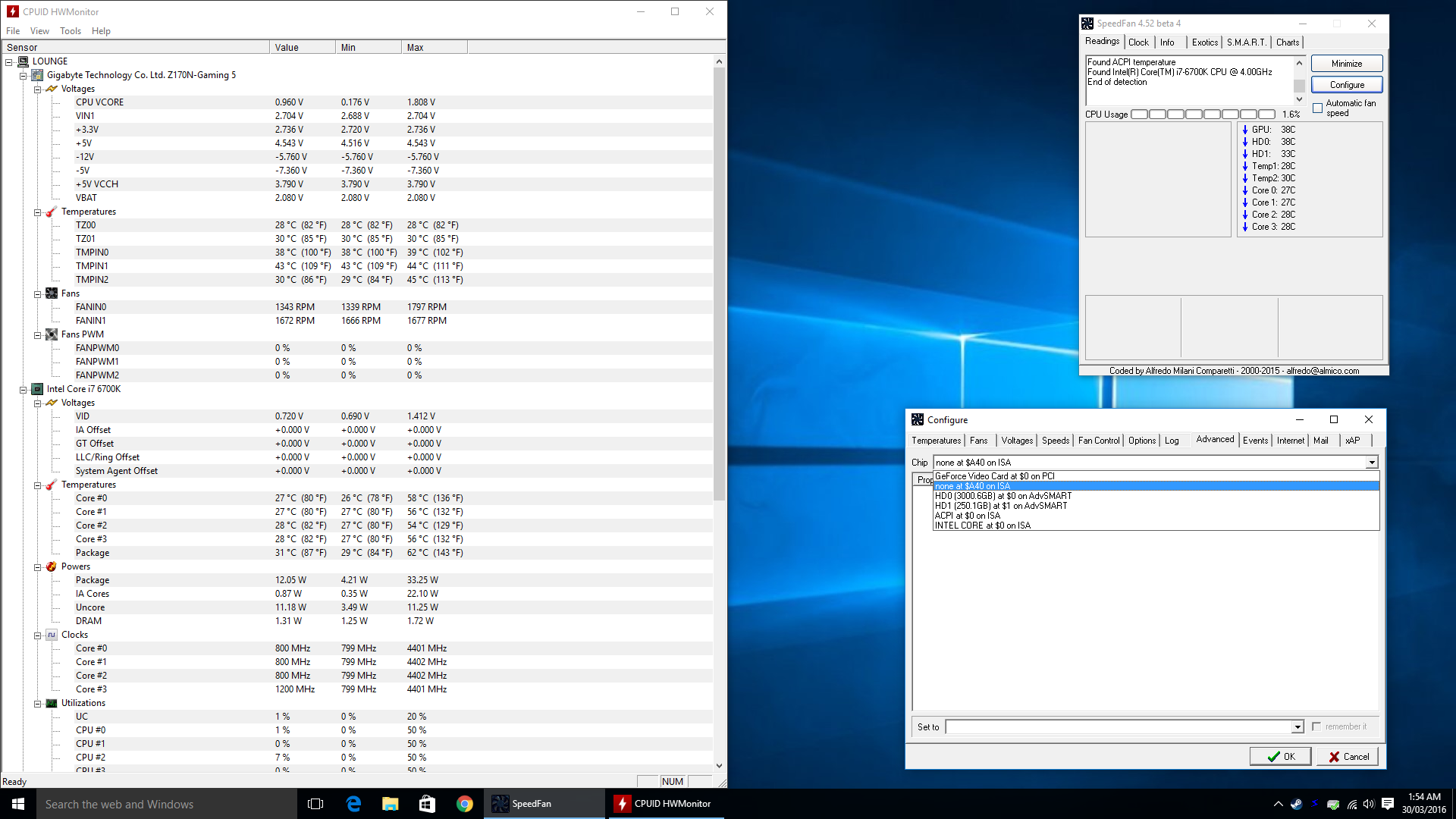Click SpeedFan log scroll-down arrow
Screen dimensions: 1456x819
[x=1299, y=99]
